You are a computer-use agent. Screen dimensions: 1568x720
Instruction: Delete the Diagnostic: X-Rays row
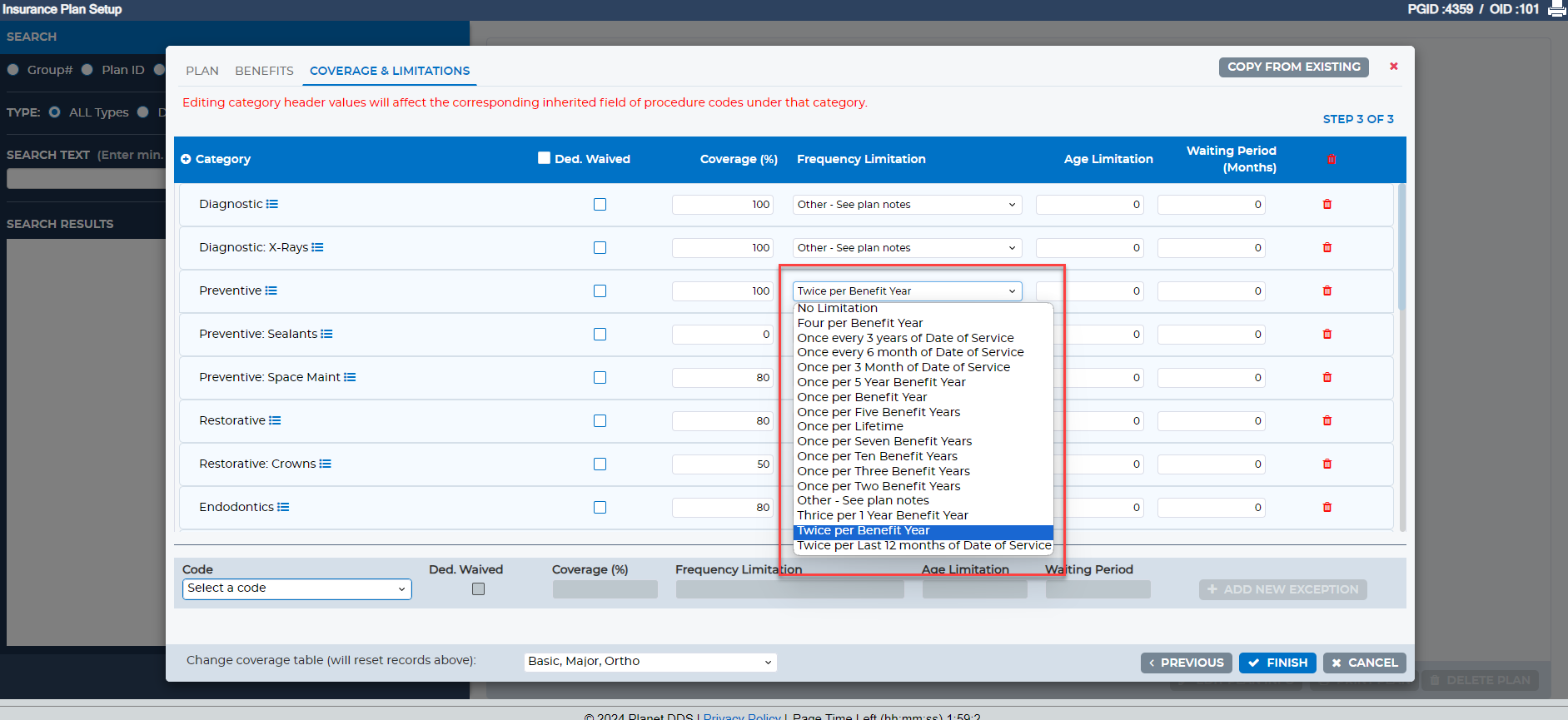[x=1327, y=247]
